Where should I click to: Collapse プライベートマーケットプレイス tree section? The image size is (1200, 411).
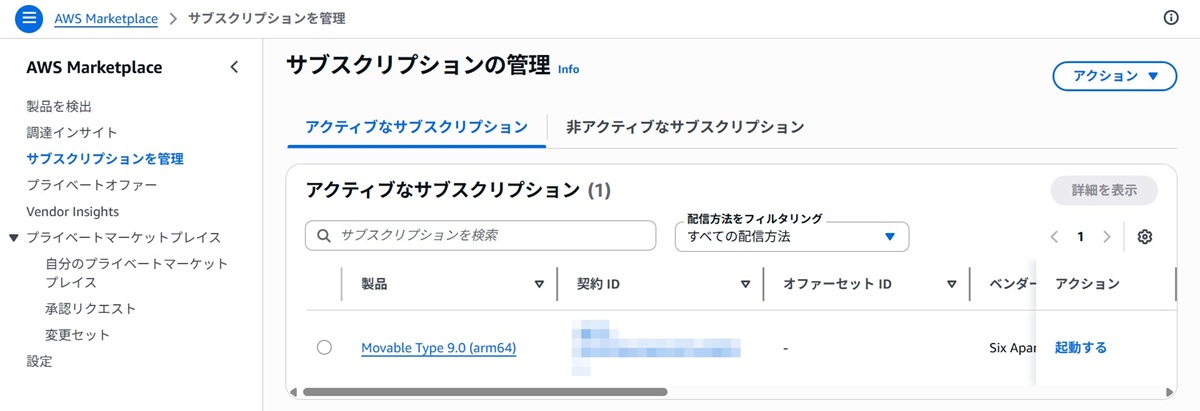coord(13,238)
